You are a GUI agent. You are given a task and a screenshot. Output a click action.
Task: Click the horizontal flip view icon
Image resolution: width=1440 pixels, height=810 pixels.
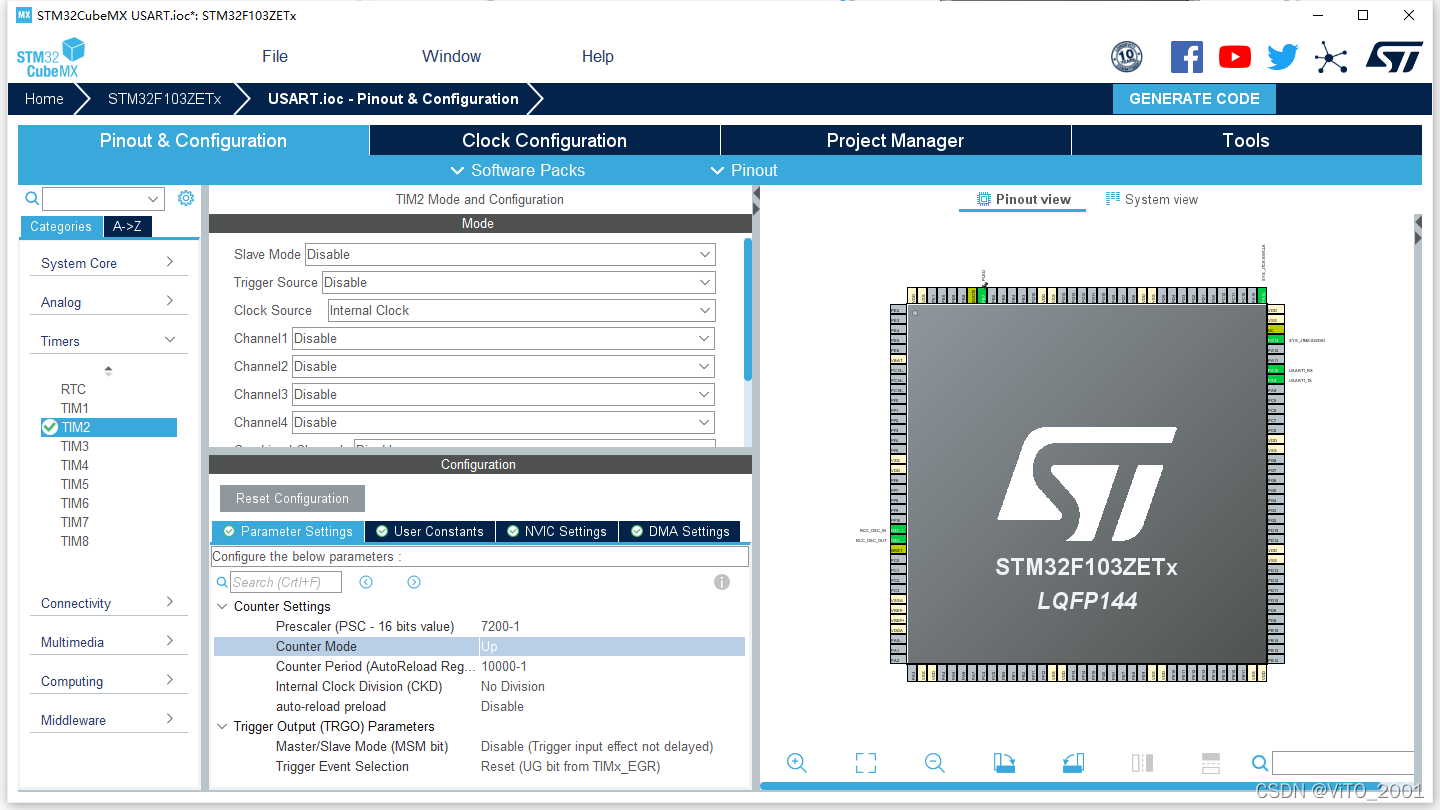click(x=1142, y=763)
